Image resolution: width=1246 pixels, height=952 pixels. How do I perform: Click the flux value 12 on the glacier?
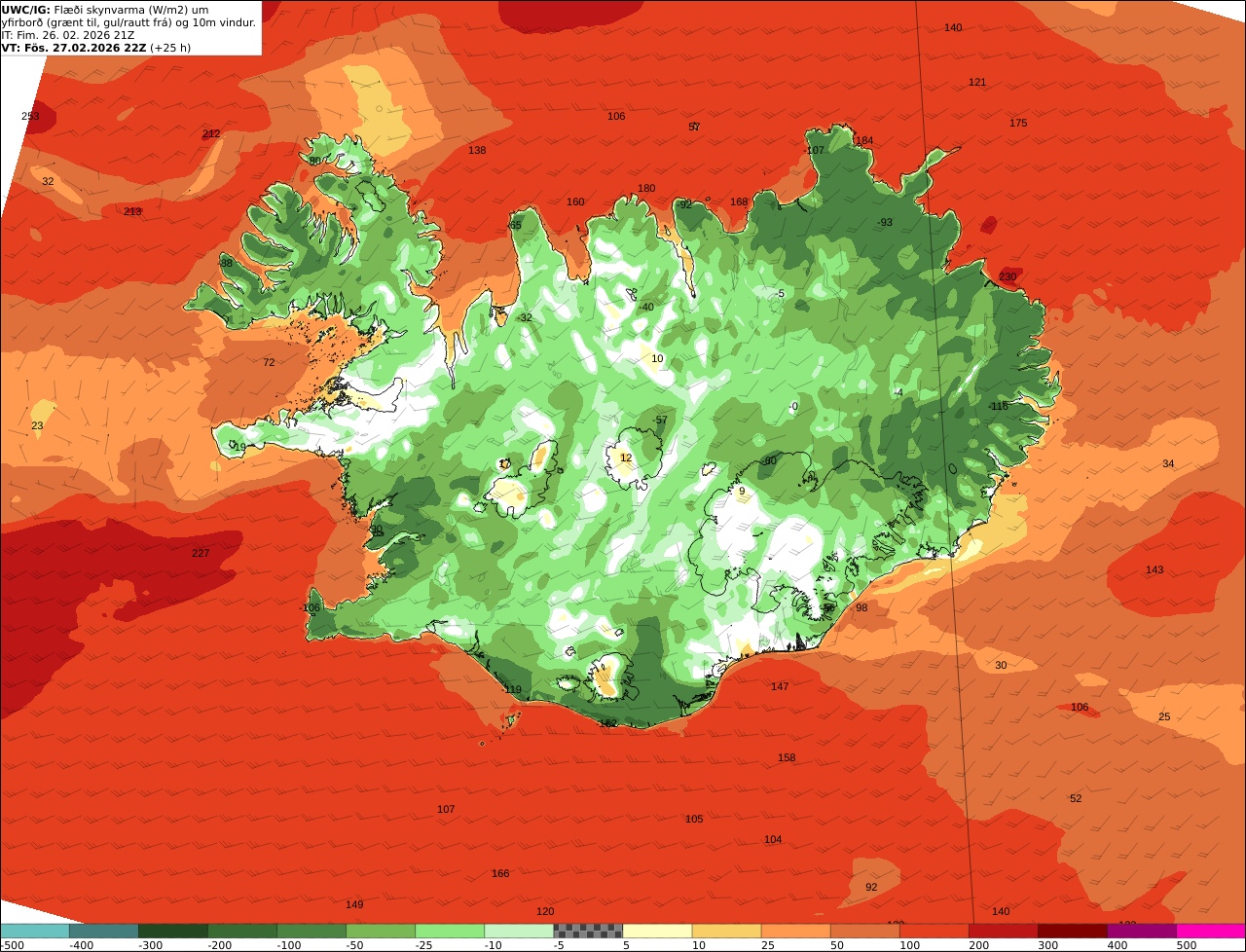(626, 458)
